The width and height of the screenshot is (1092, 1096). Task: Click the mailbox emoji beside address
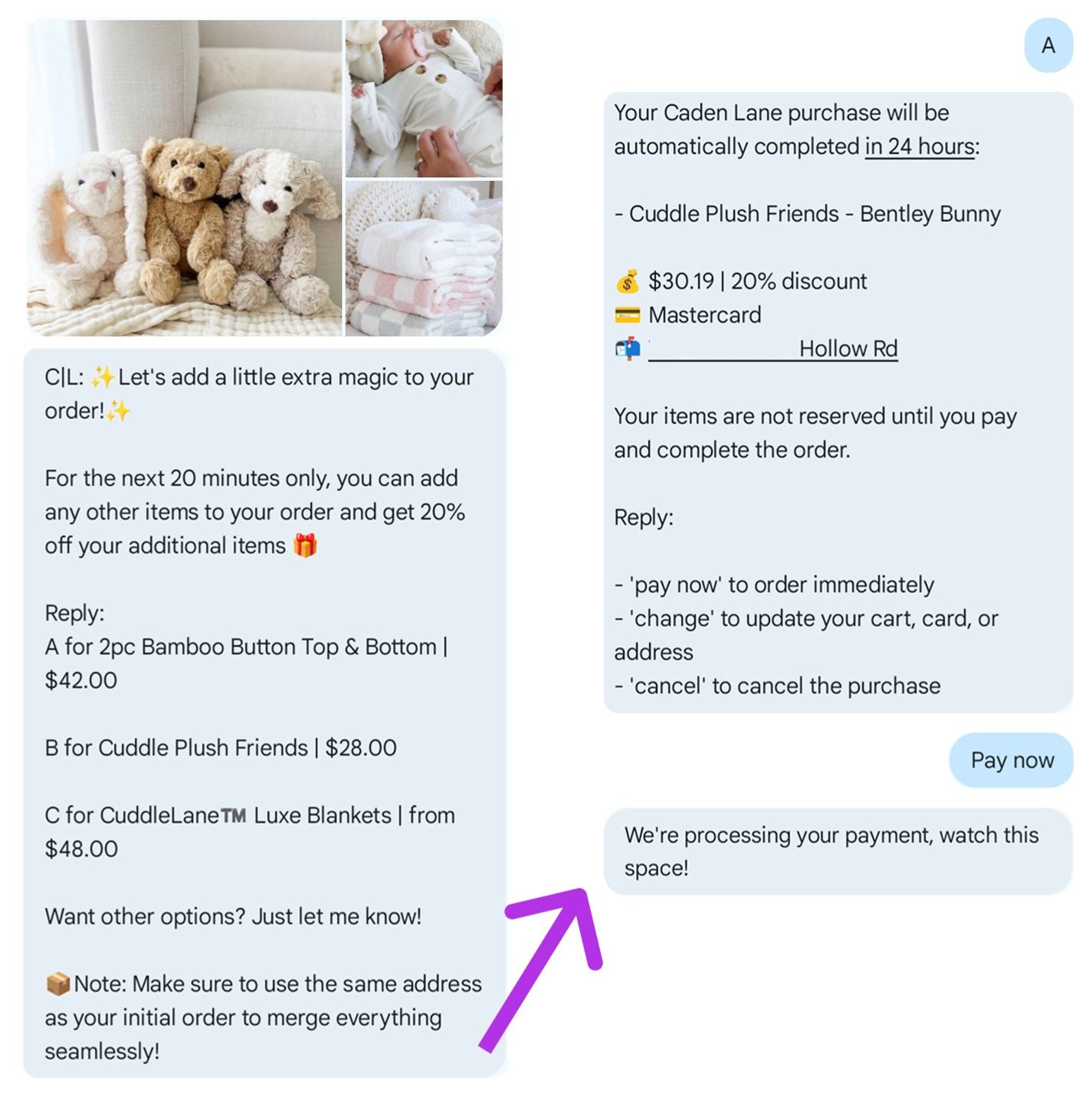click(627, 349)
